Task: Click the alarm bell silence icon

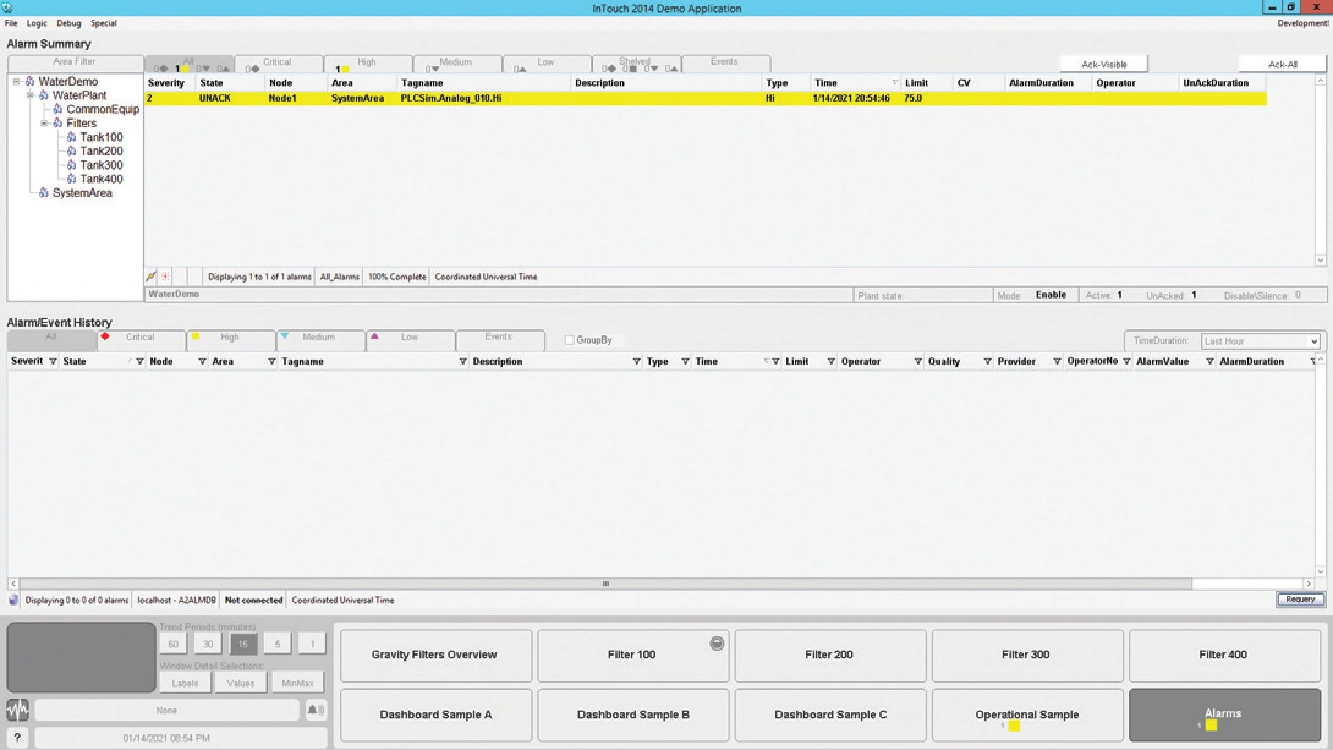Action: [315, 710]
